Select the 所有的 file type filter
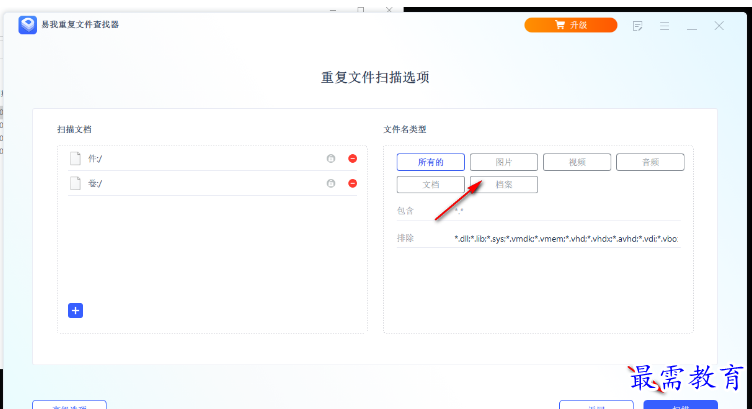752x409 pixels. pos(430,162)
